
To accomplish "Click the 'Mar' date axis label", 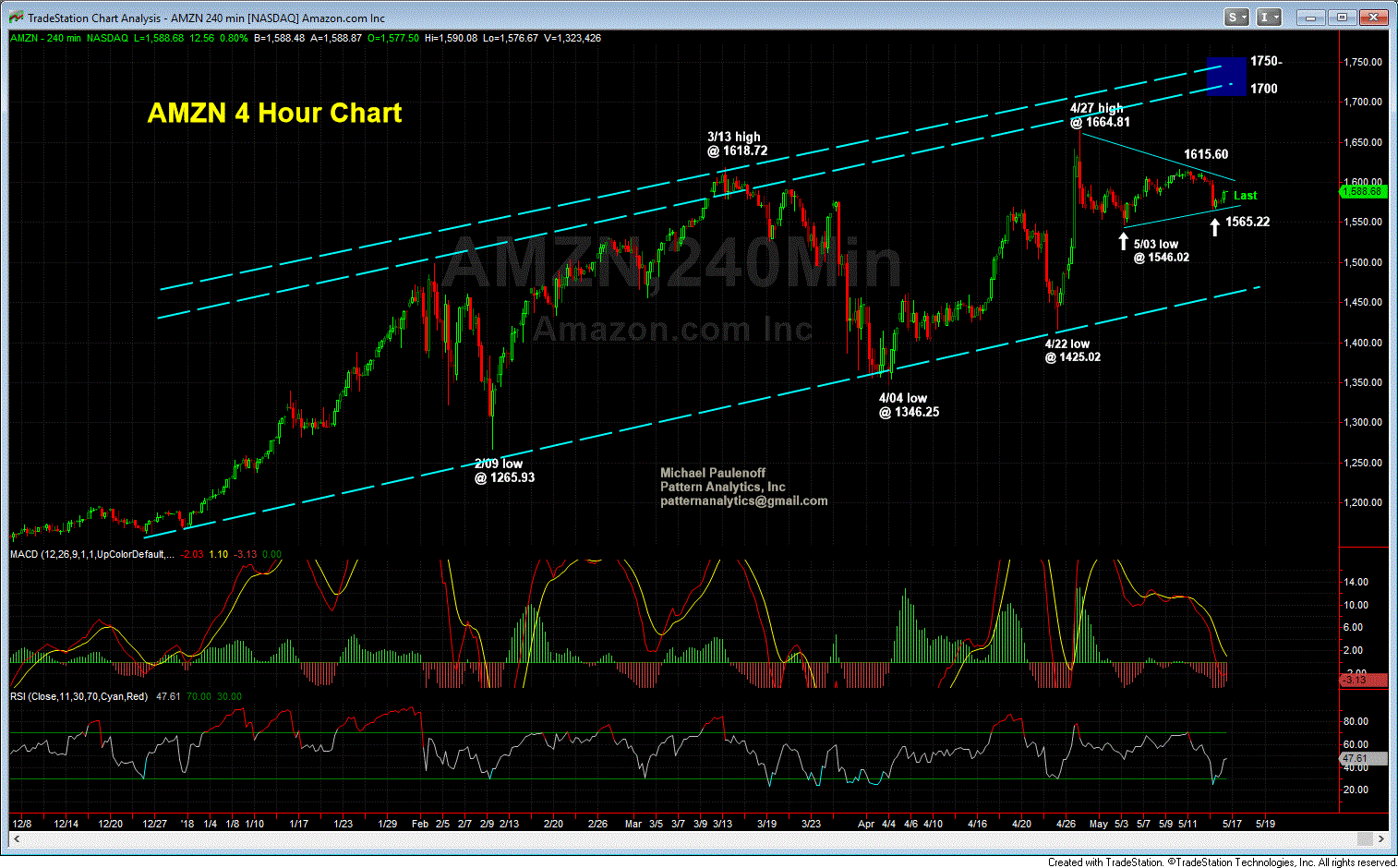I will tap(633, 823).
